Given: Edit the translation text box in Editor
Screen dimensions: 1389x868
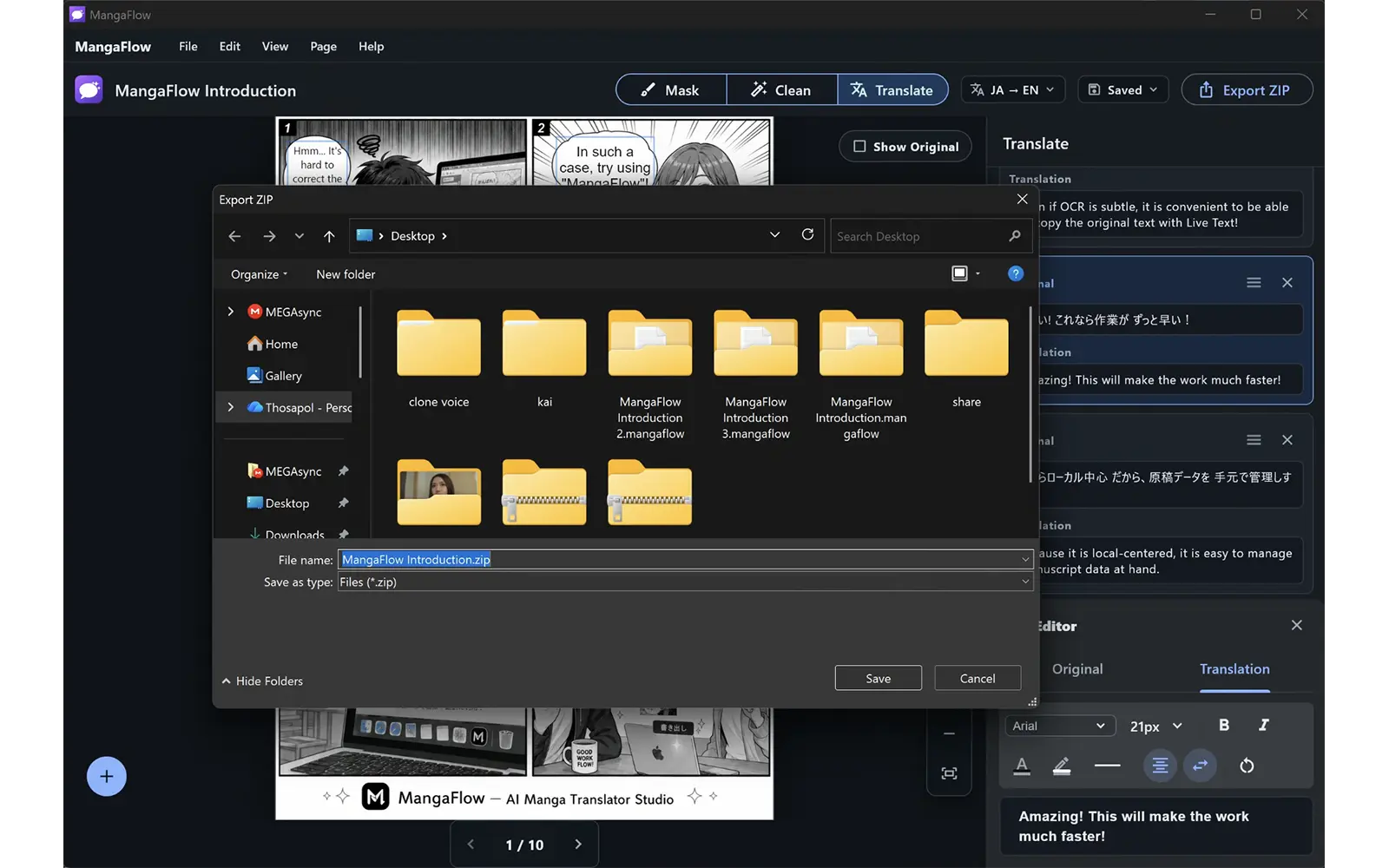Looking at the screenshot, I should coord(1155,826).
